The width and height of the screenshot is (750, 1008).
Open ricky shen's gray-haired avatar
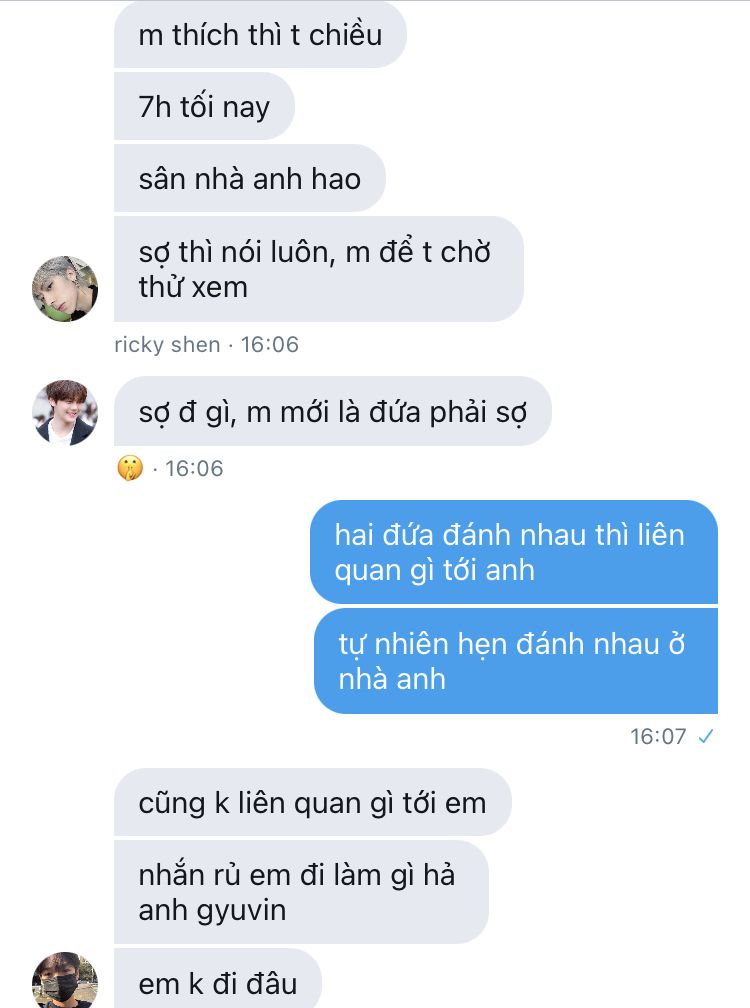[x=65, y=289]
